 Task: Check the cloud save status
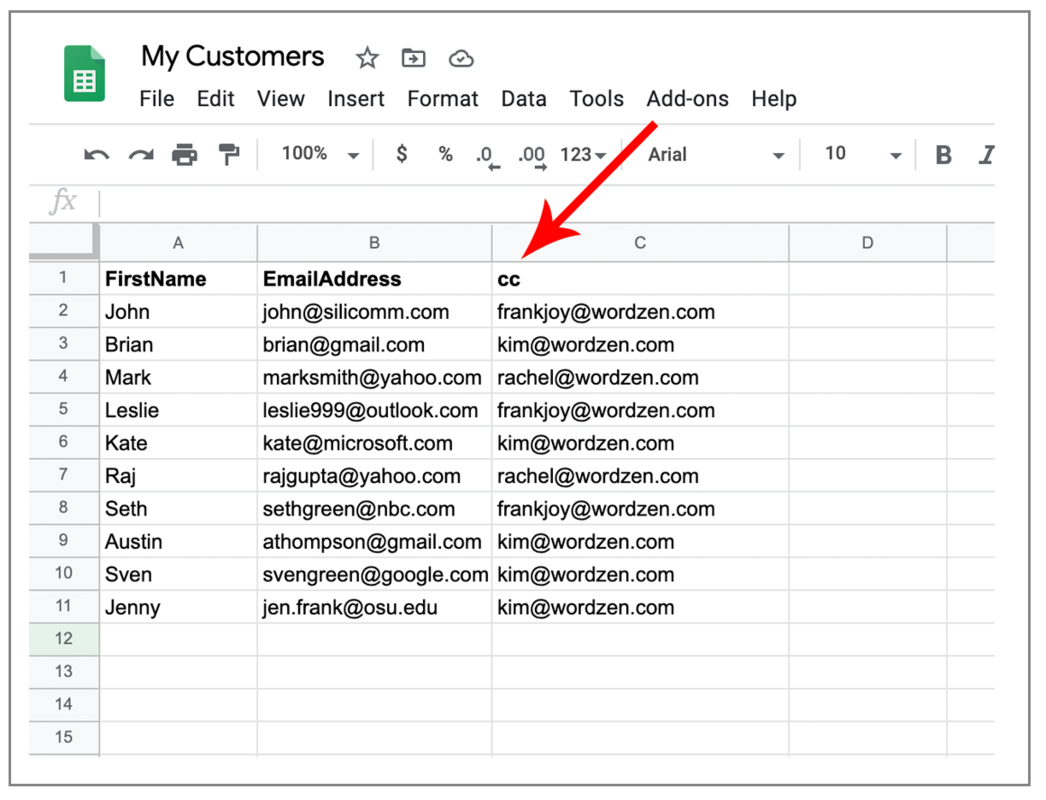tap(460, 58)
